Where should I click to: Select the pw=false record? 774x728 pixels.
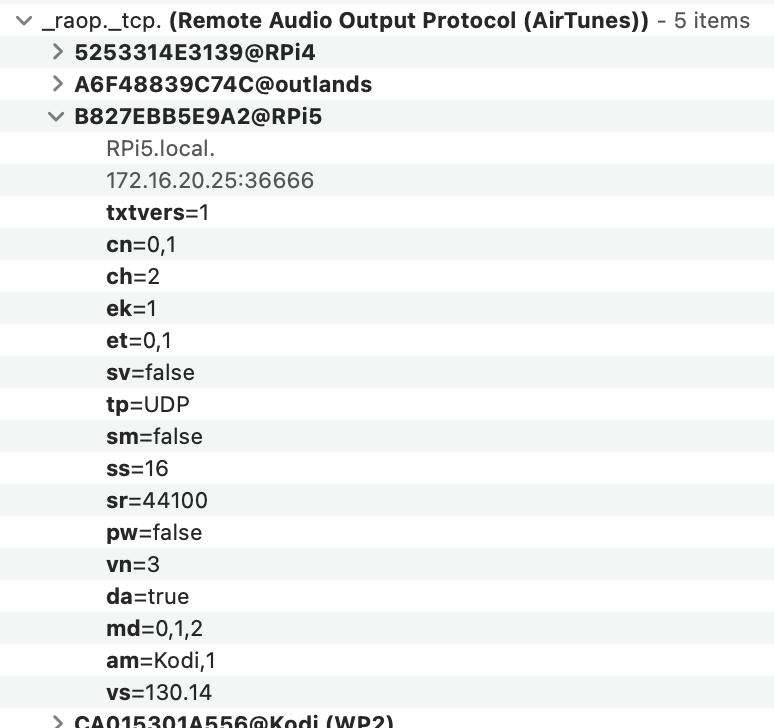[x=387, y=532]
